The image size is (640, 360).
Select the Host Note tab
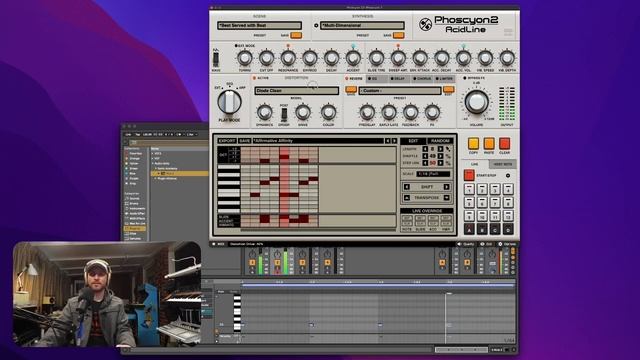pyautogui.click(x=502, y=164)
